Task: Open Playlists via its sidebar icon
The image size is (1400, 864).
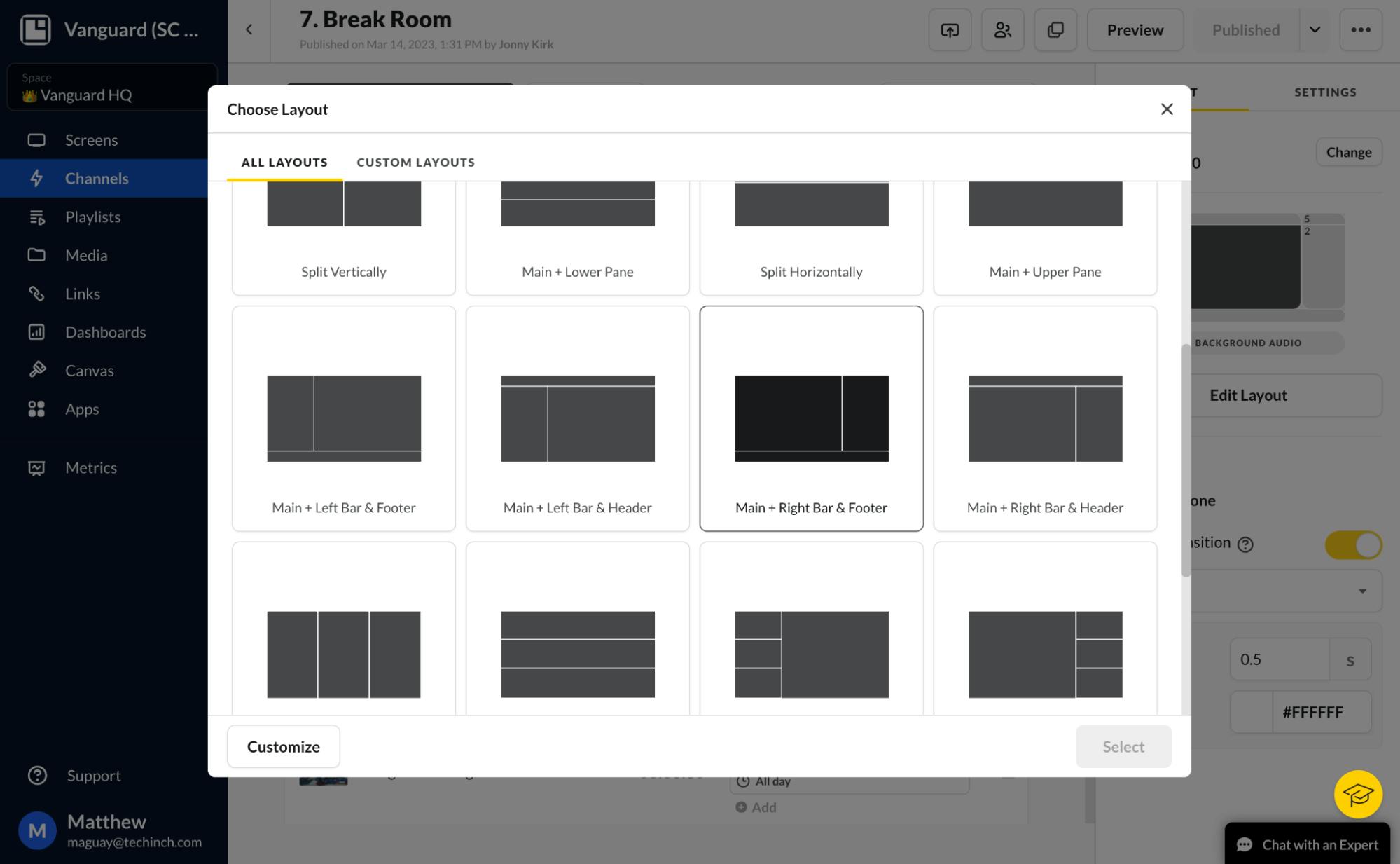Action: click(x=36, y=217)
